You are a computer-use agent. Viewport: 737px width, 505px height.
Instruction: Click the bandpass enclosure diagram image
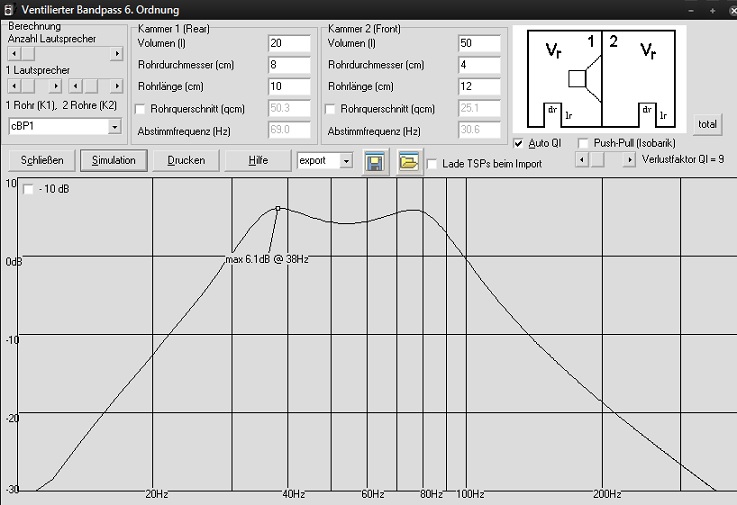600,79
